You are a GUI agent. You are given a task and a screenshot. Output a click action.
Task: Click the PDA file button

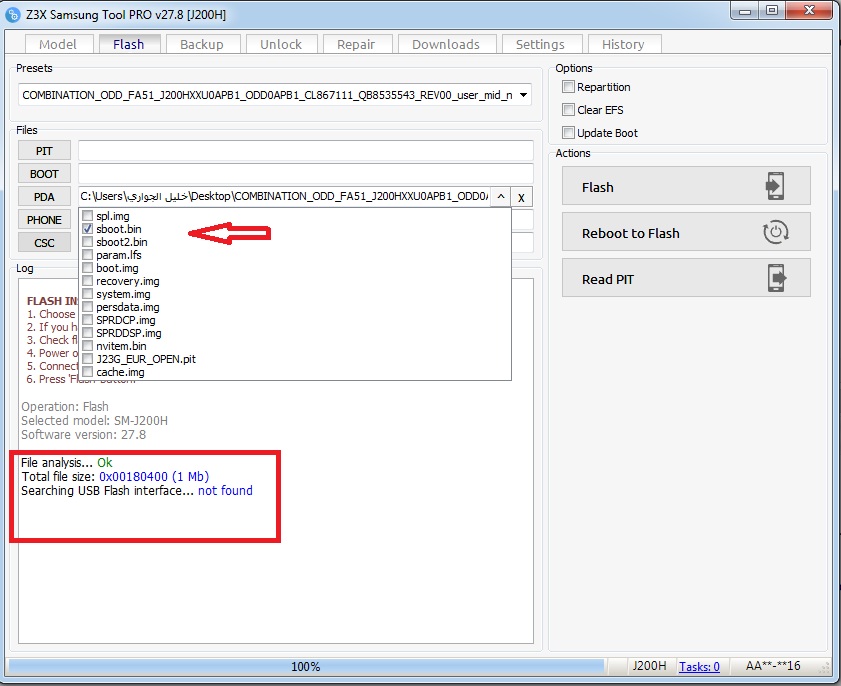coord(44,197)
